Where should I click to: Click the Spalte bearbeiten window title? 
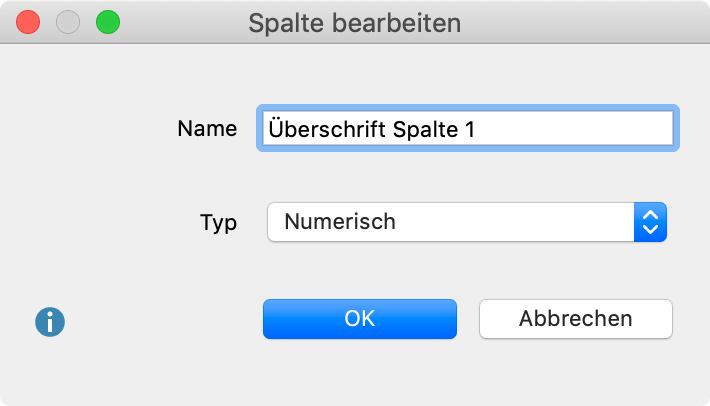click(355, 23)
